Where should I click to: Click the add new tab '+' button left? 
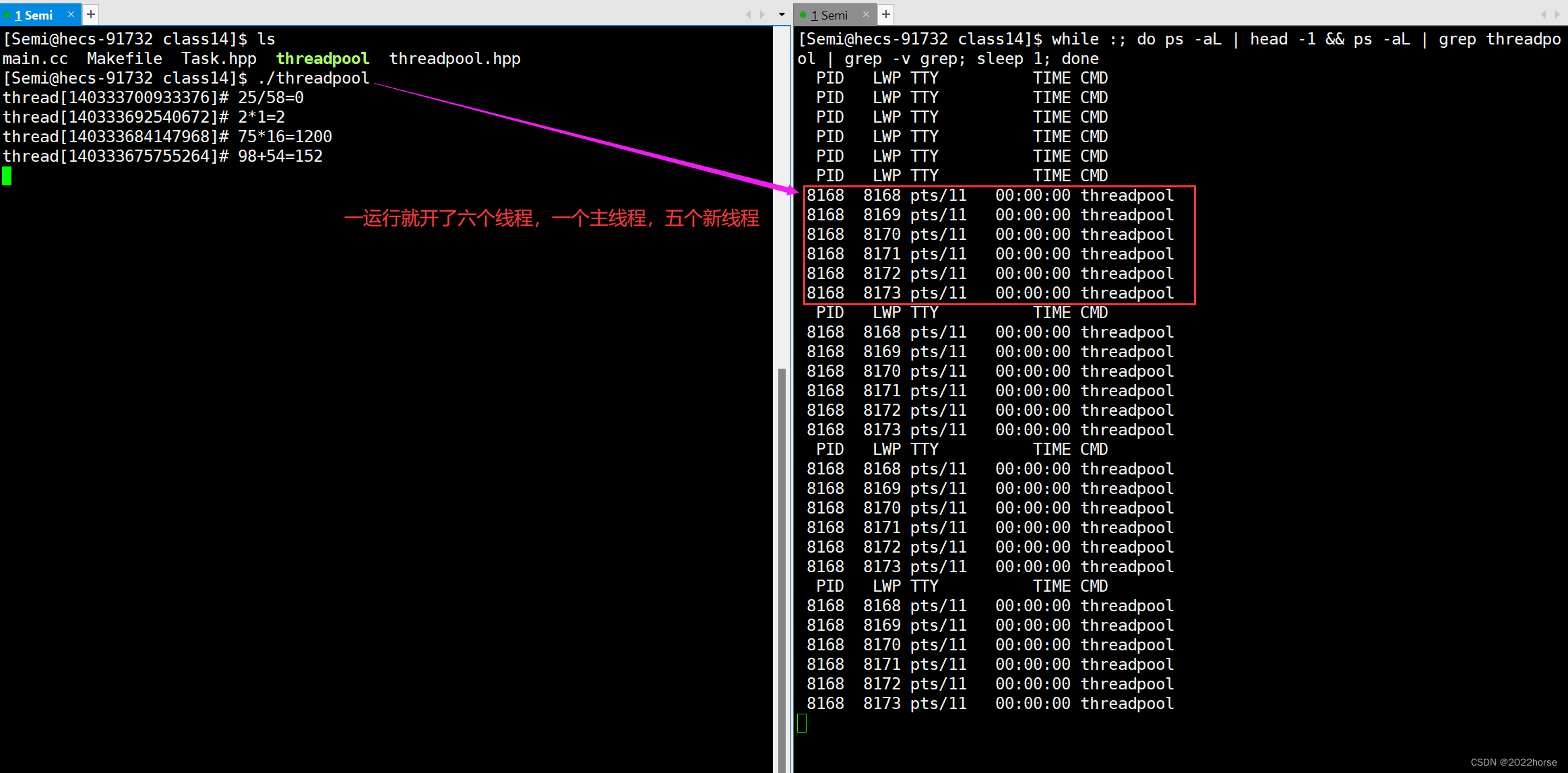(x=90, y=14)
